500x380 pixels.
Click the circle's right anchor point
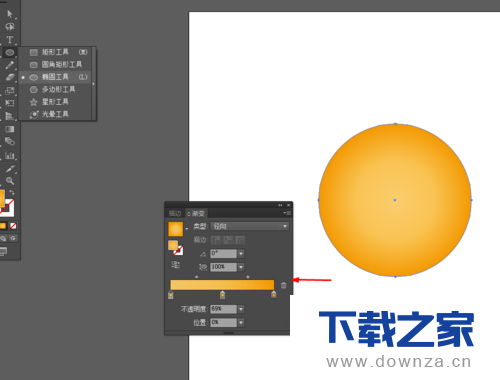[471, 200]
